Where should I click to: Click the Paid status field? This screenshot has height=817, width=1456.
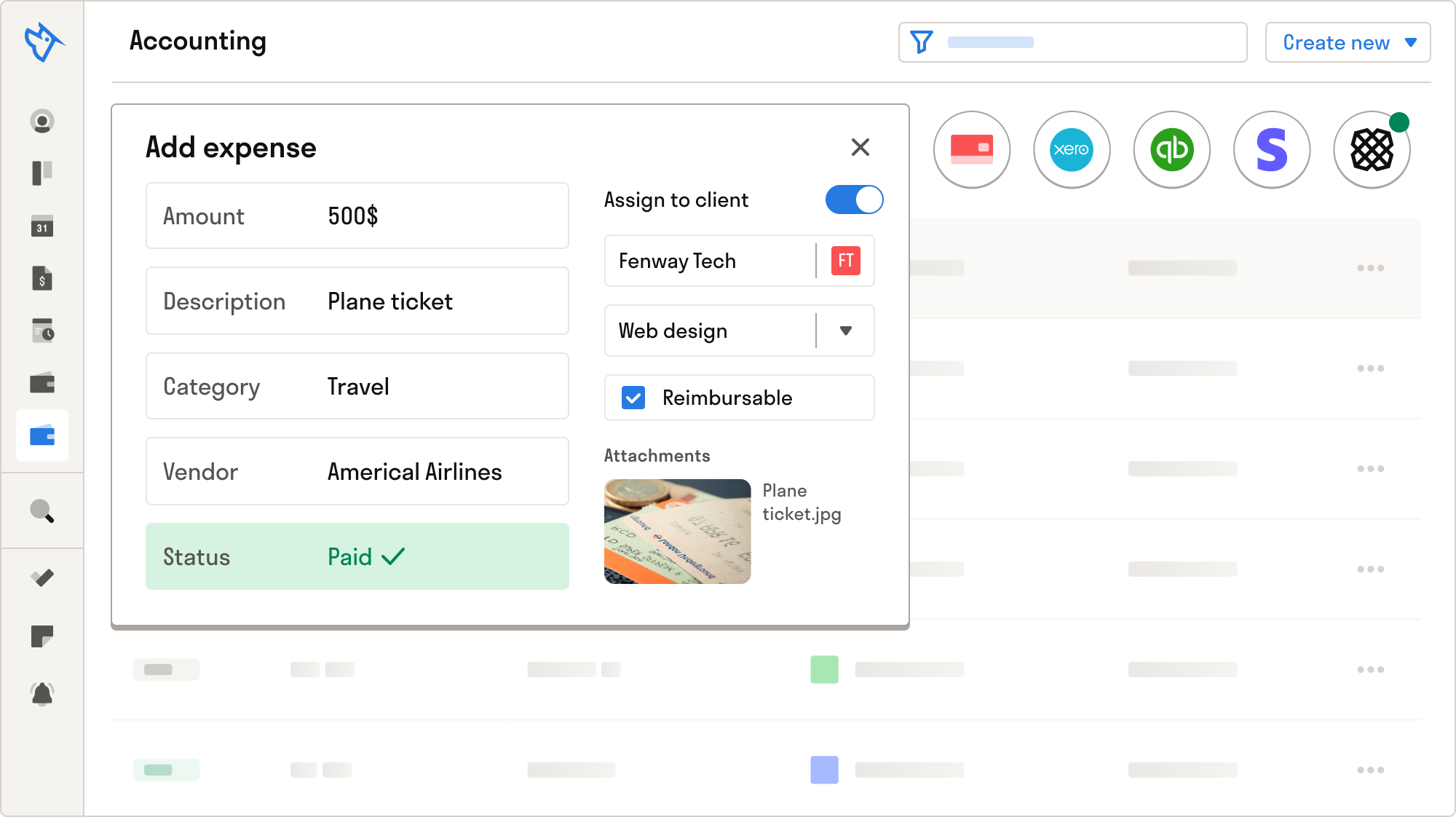click(357, 556)
